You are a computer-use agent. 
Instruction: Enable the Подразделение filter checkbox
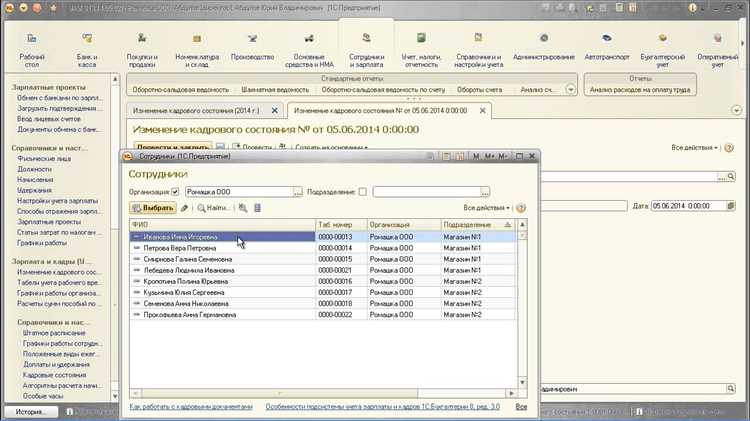coord(363,192)
